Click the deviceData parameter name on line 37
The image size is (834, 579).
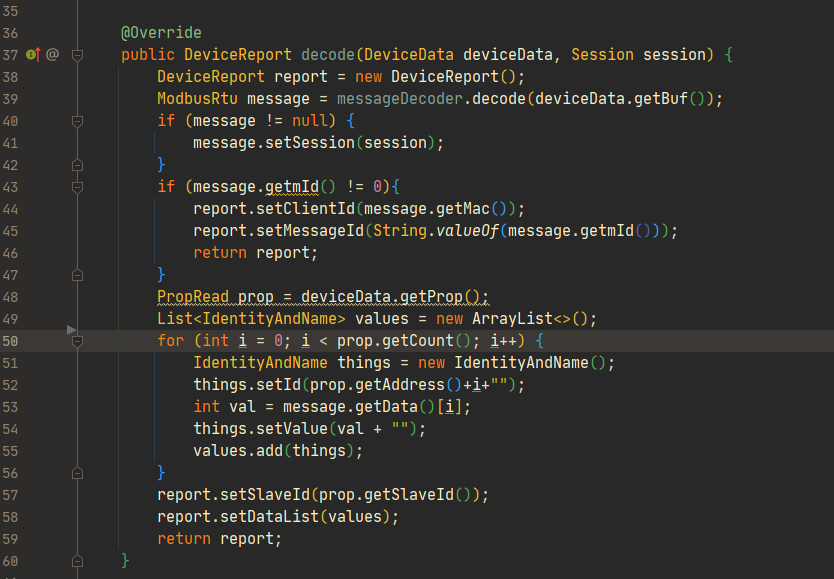point(508,55)
